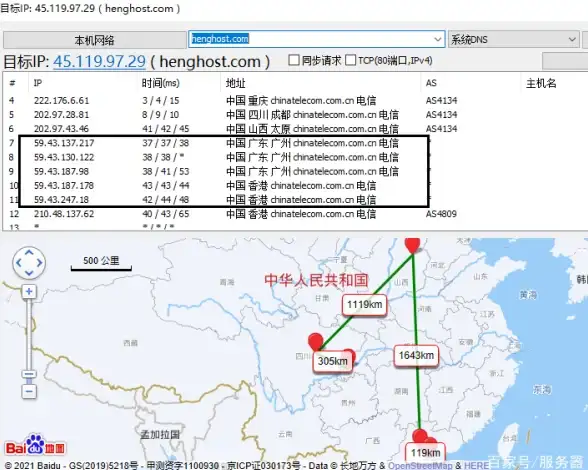Sort by the IP column header

pyautogui.click(x=38, y=83)
